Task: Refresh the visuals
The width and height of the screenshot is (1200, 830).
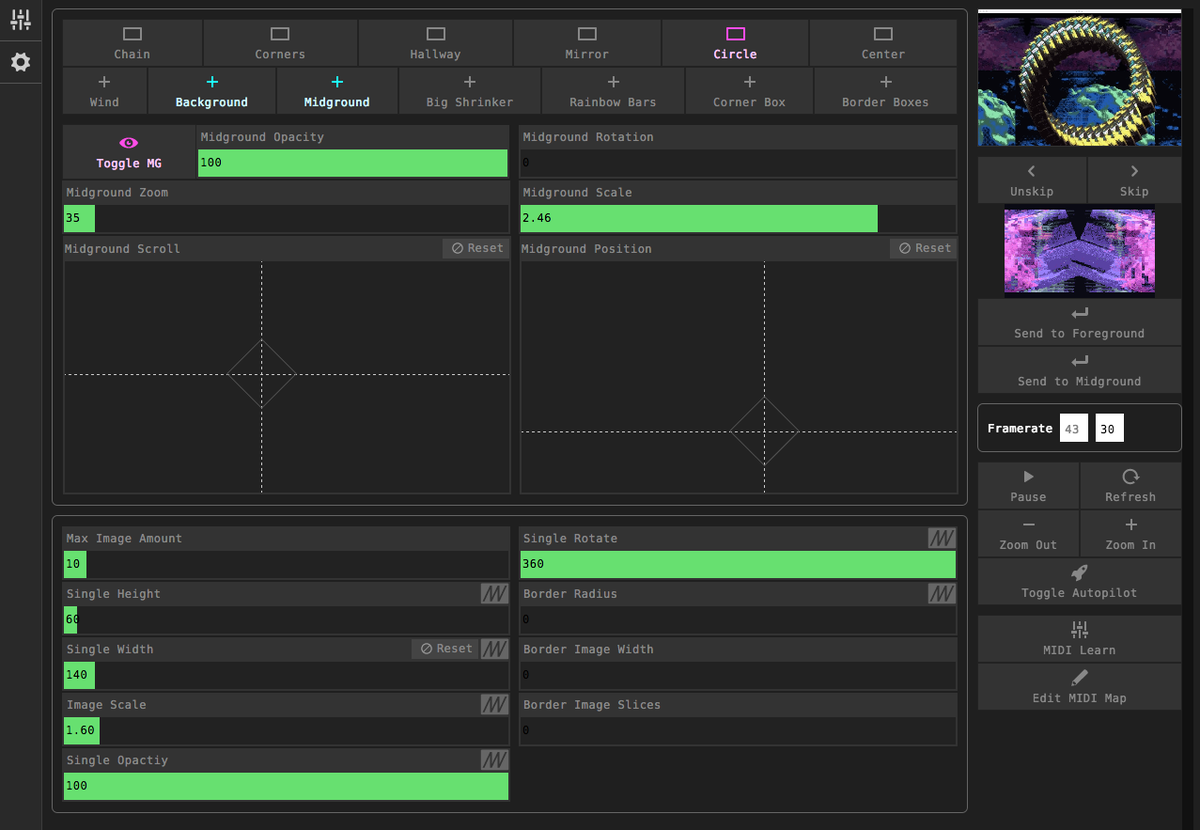Action: [1131, 485]
